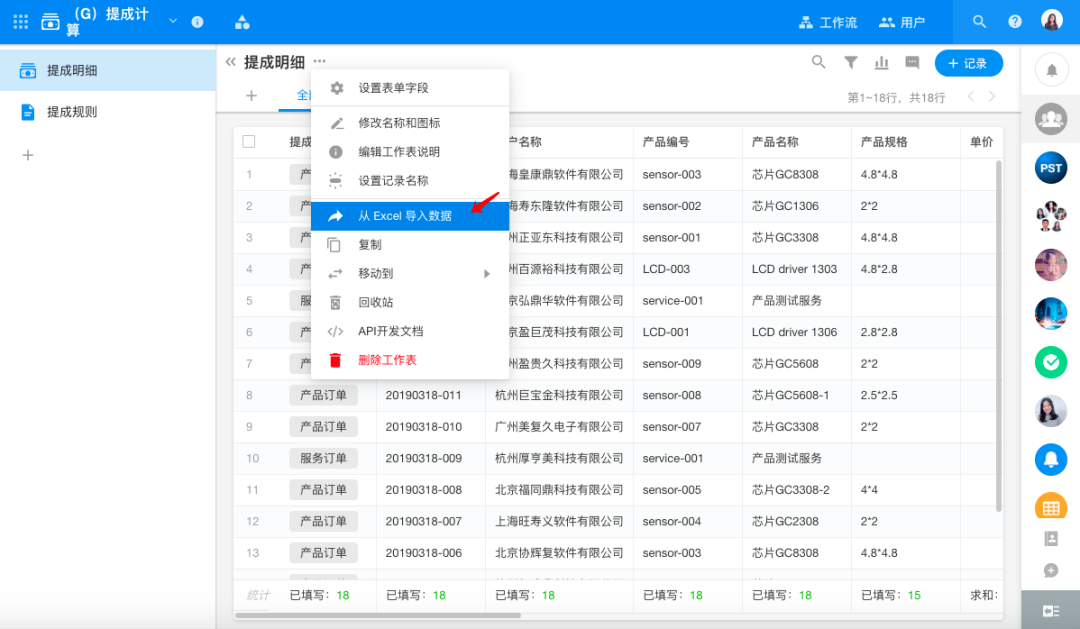Choose 设置记录名称 menu item
Viewport: 1080px width, 629px height.
pyautogui.click(x=410, y=181)
